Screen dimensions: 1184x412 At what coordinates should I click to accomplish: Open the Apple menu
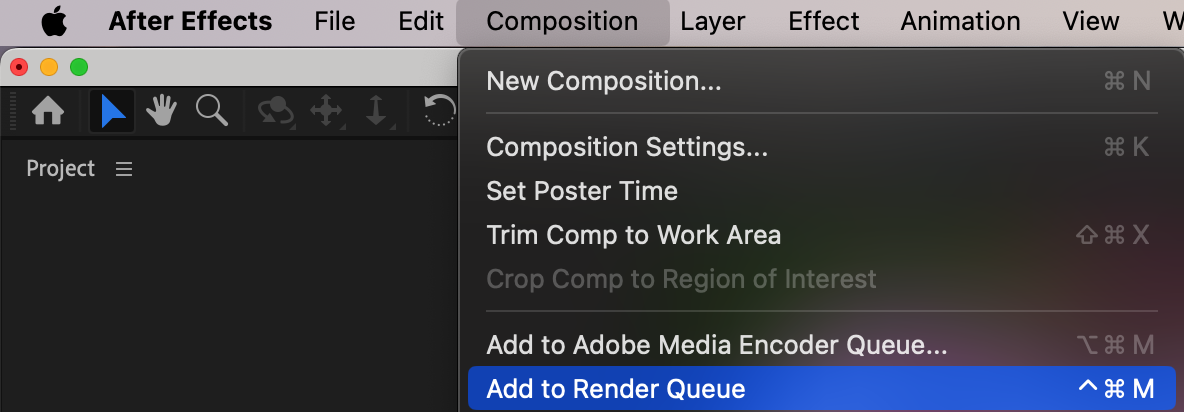[54, 21]
